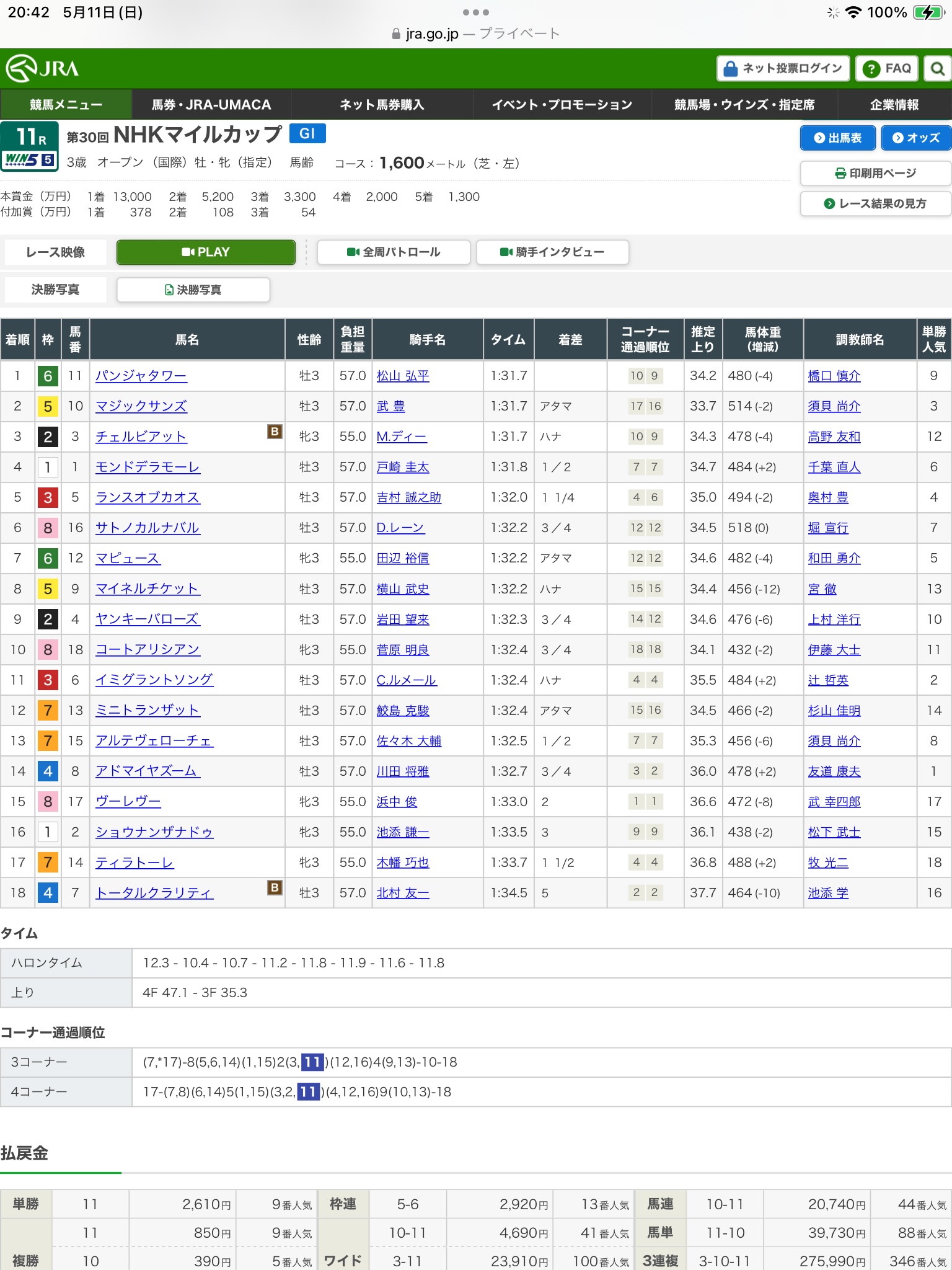The image size is (952, 1270).
Task: Open 馬券・JRA-UMACA menu
Action: click(211, 104)
